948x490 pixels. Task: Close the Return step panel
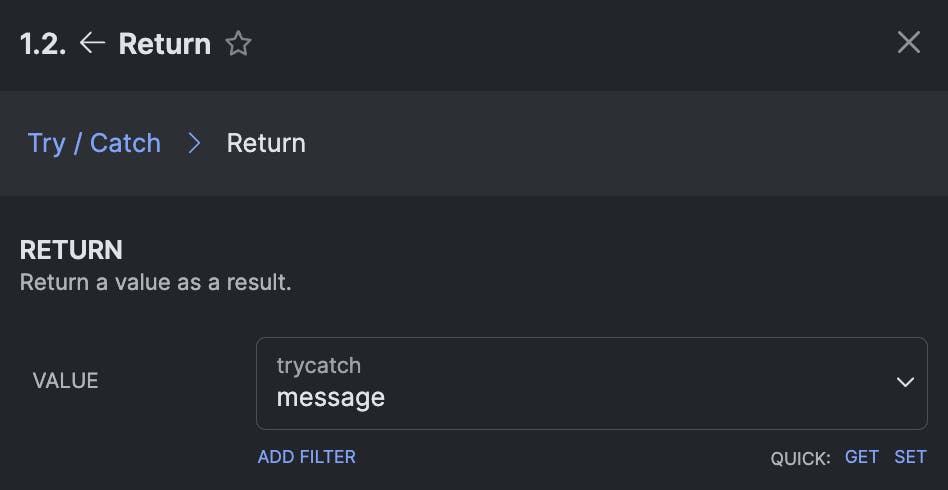[908, 42]
